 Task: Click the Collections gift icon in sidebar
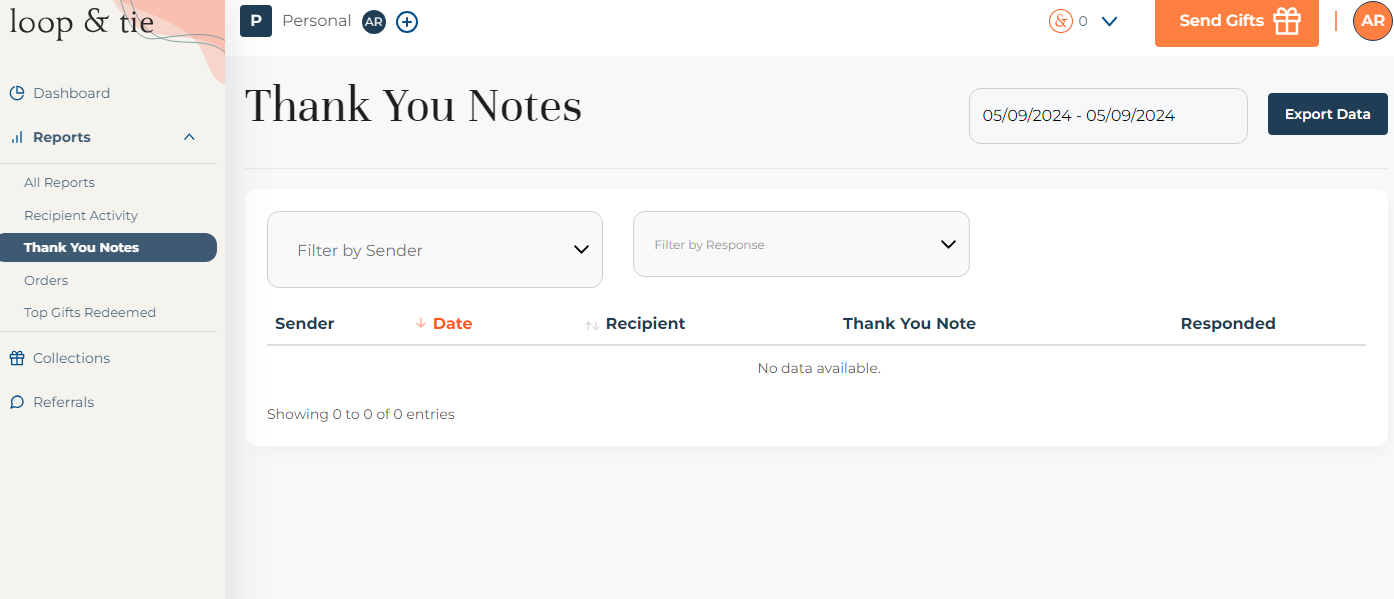[17, 358]
